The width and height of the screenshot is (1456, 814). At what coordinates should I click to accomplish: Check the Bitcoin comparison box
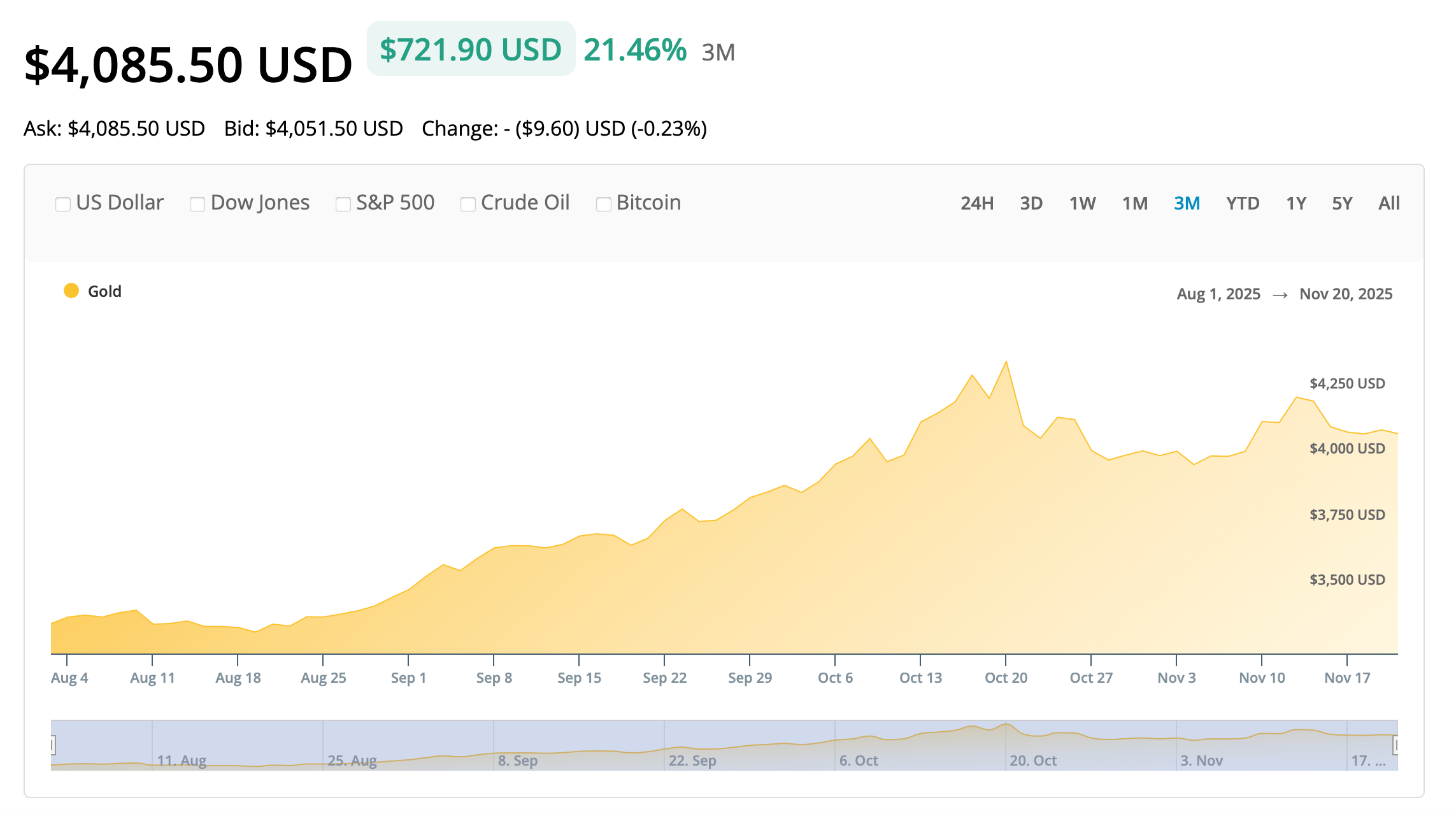coord(603,204)
